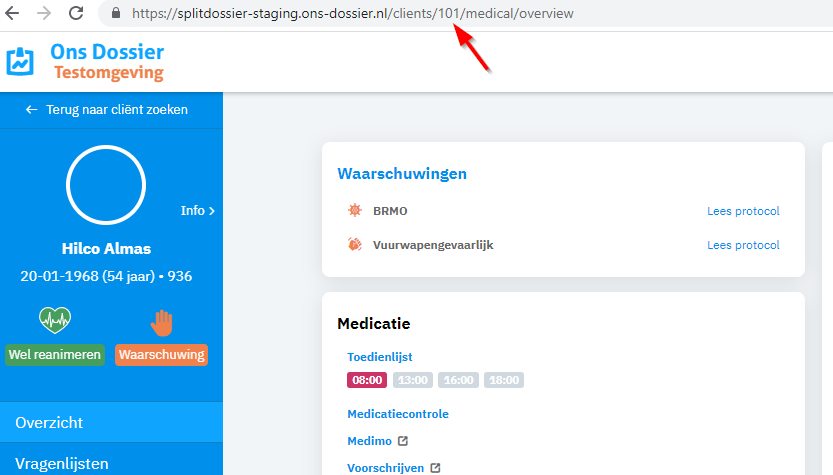This screenshot has height=475, width=833.
Task: Click the green heart reanimation icon
Action: click(x=55, y=320)
